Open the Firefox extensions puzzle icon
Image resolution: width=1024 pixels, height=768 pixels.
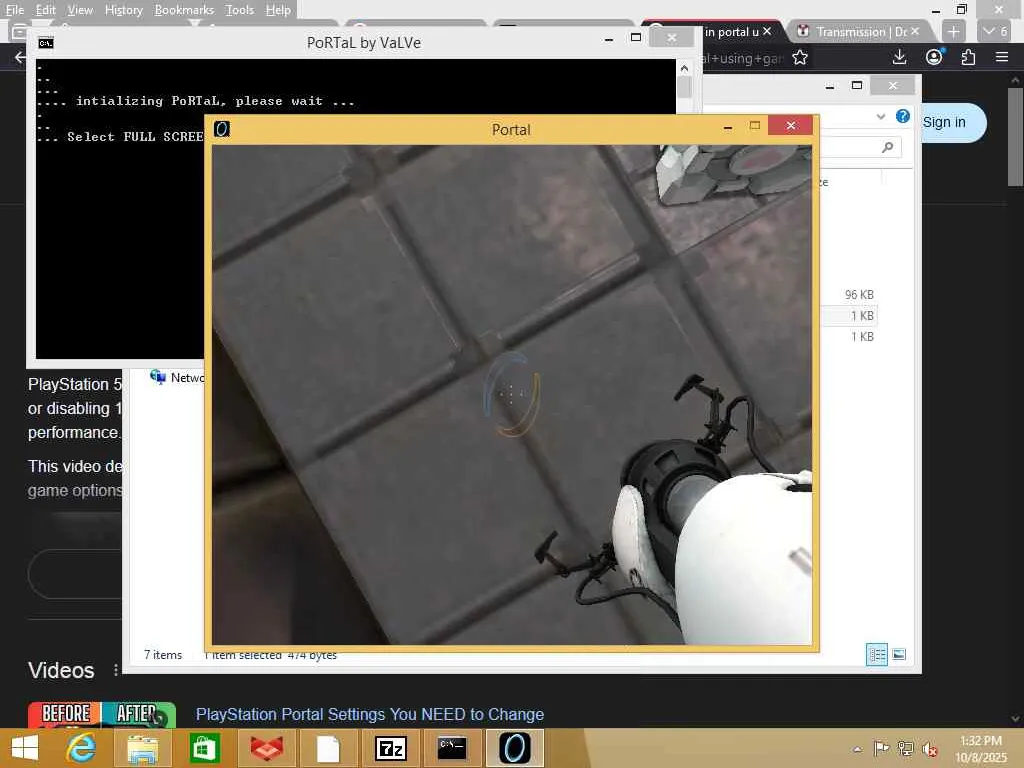[x=968, y=57]
